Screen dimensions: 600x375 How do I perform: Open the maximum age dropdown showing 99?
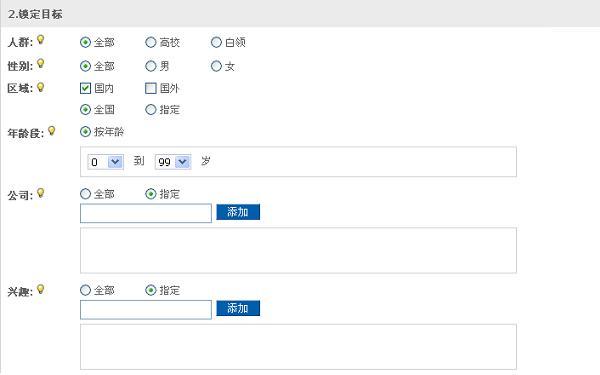pos(173,162)
